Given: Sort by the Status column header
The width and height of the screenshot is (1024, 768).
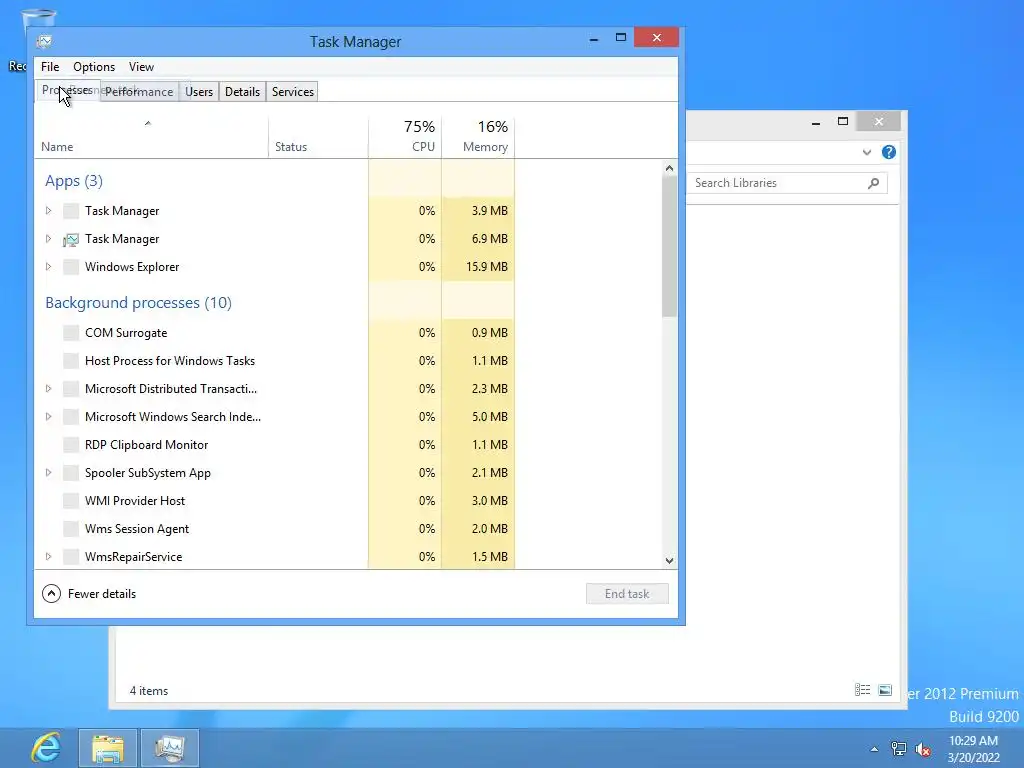Looking at the screenshot, I should (x=318, y=137).
